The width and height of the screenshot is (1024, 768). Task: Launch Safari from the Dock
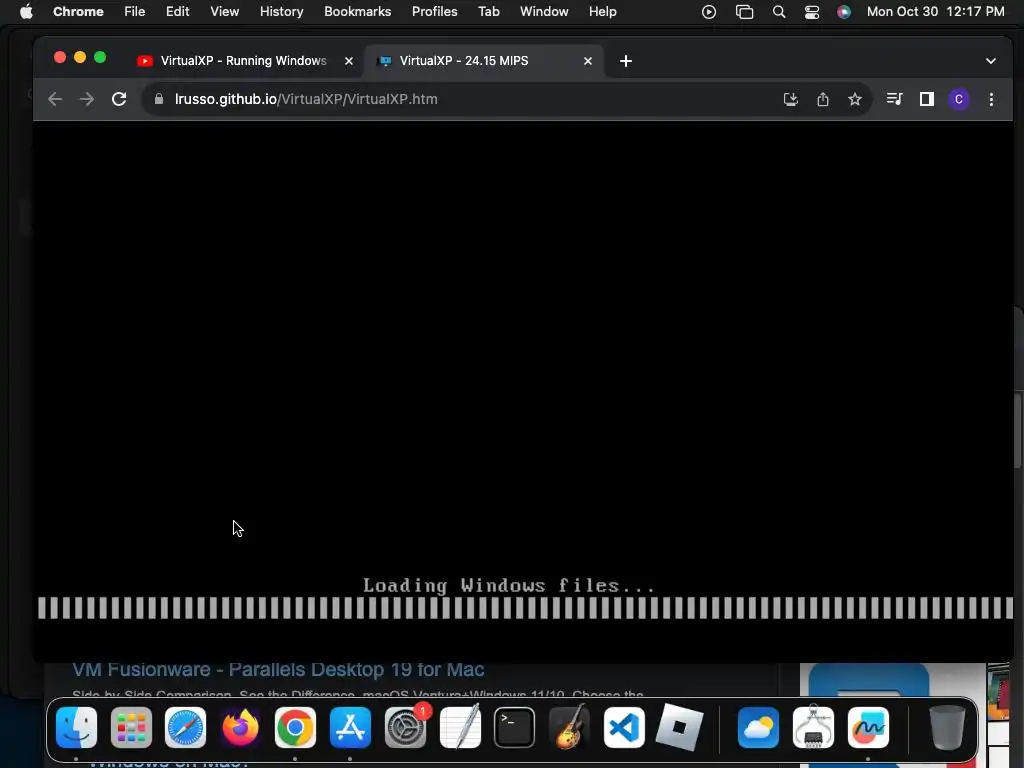(185, 727)
